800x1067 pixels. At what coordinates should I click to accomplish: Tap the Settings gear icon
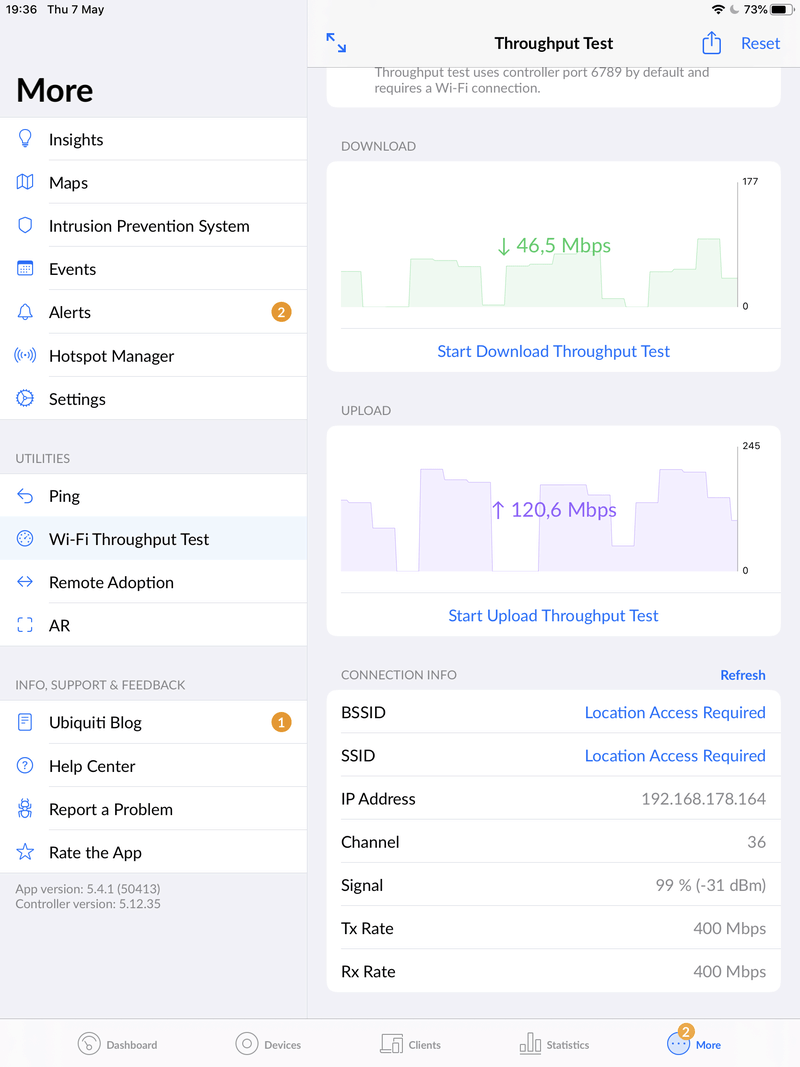coord(25,399)
